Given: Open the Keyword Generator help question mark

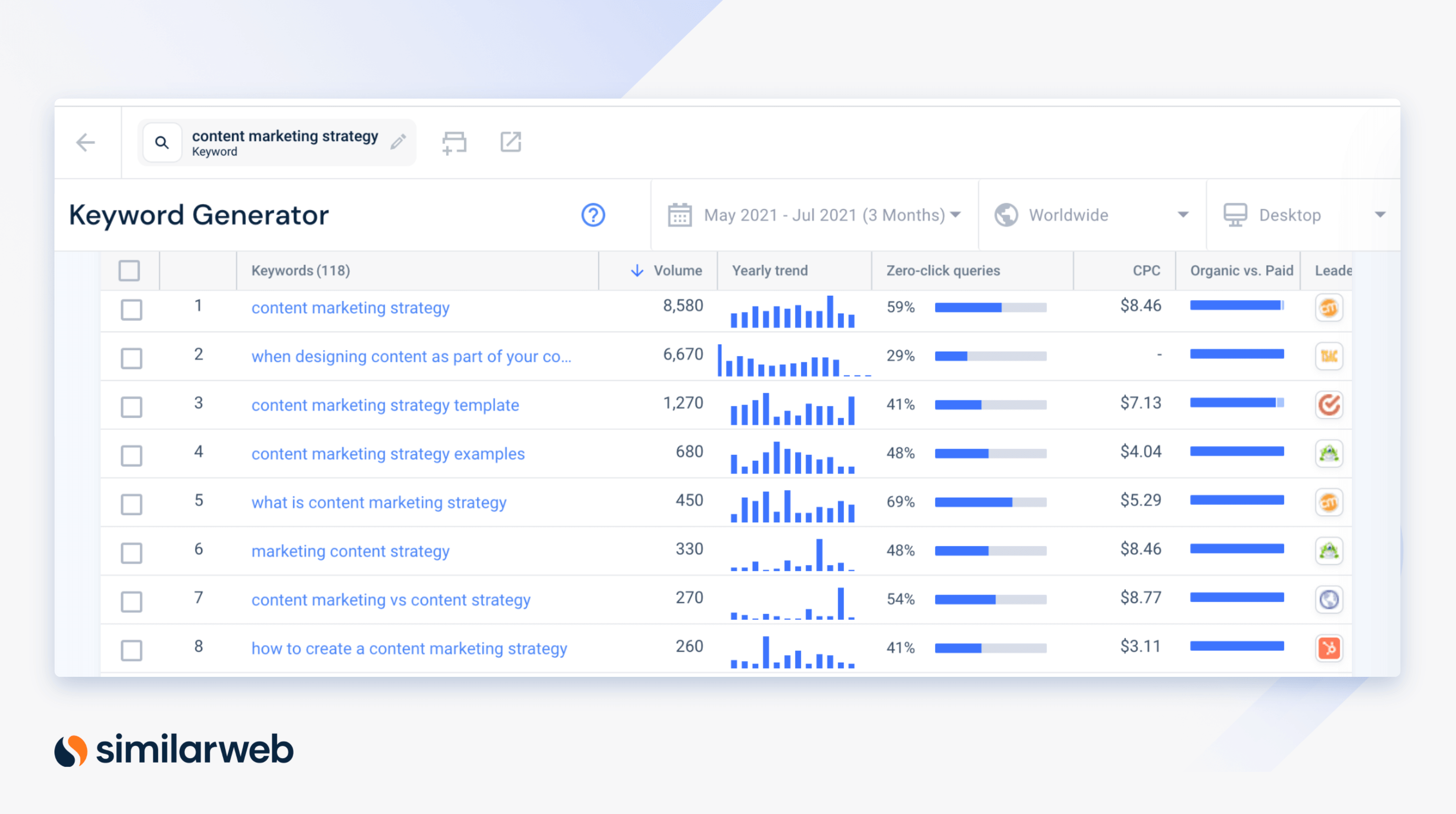Looking at the screenshot, I should coord(592,215).
